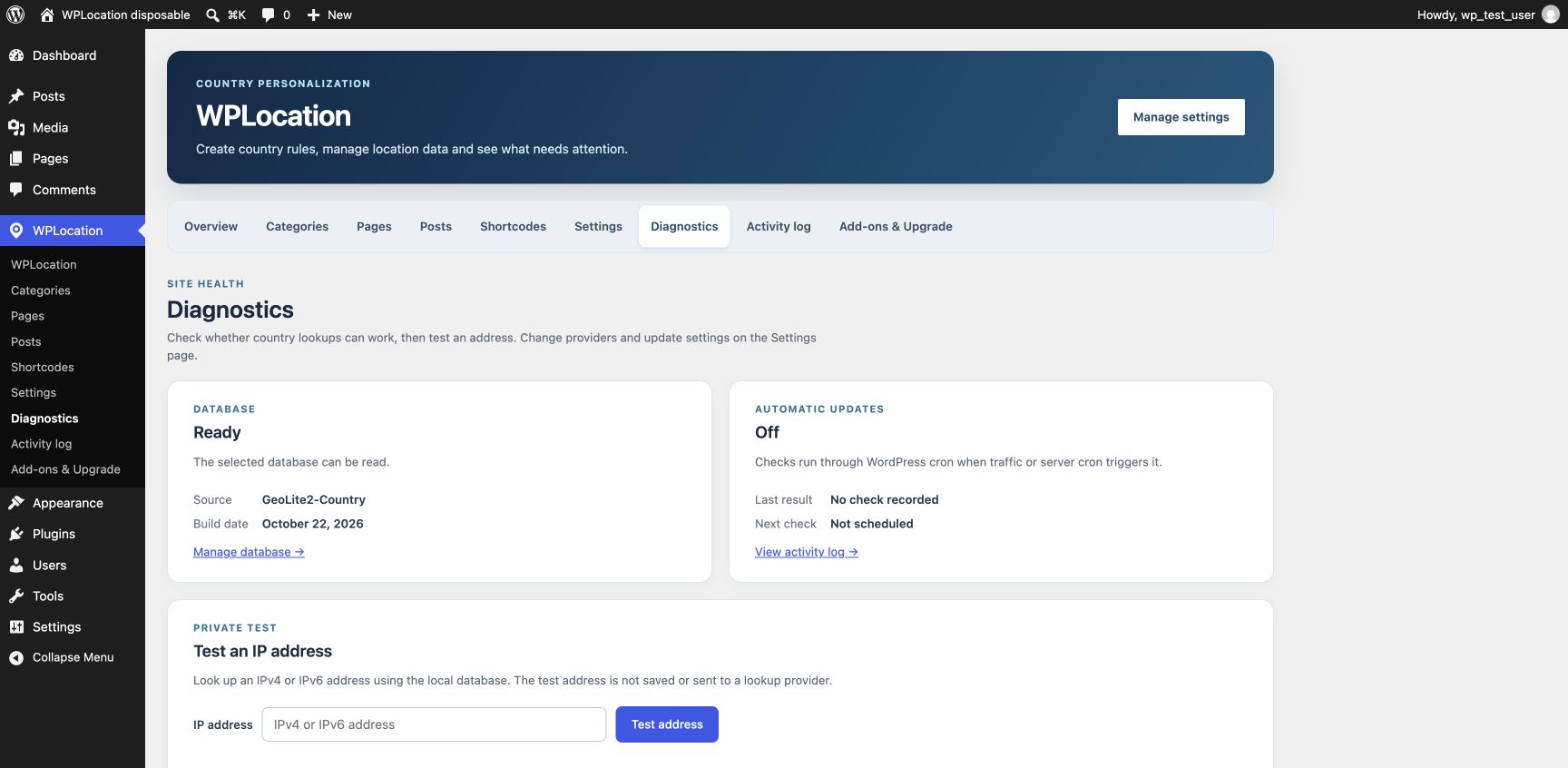This screenshot has width=1568, height=768.
Task: Click the Posts tab in WPLocation navigation
Action: 436,227
